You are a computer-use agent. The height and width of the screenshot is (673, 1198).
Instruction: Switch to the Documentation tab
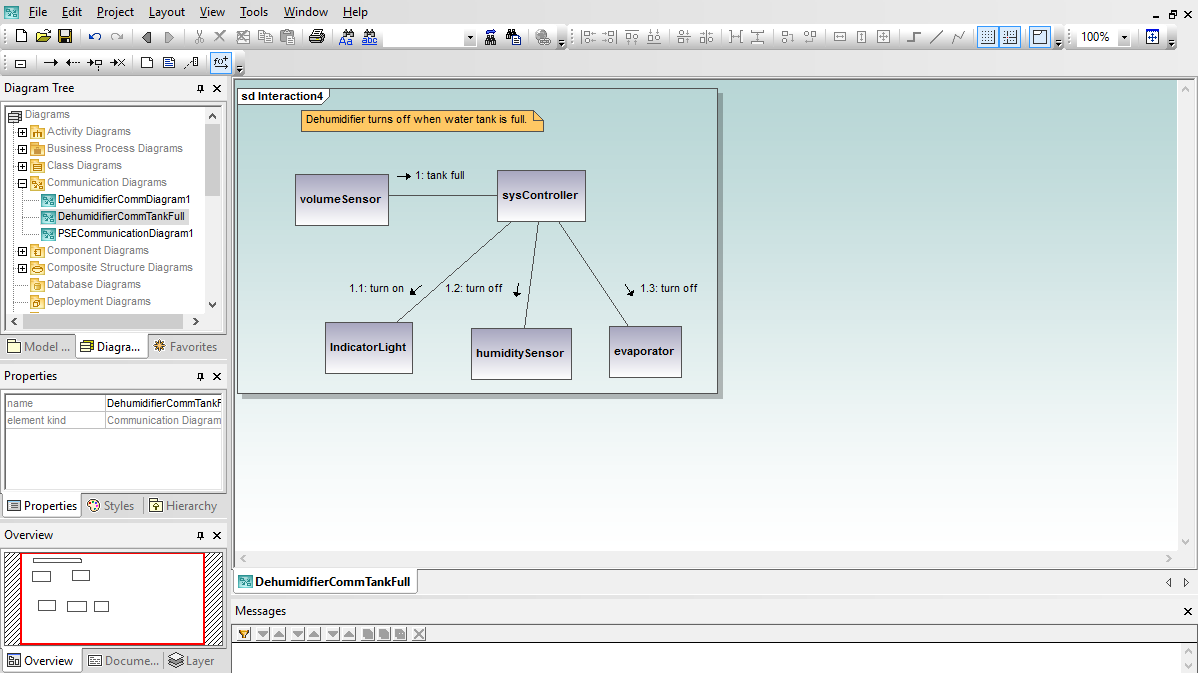(123, 661)
